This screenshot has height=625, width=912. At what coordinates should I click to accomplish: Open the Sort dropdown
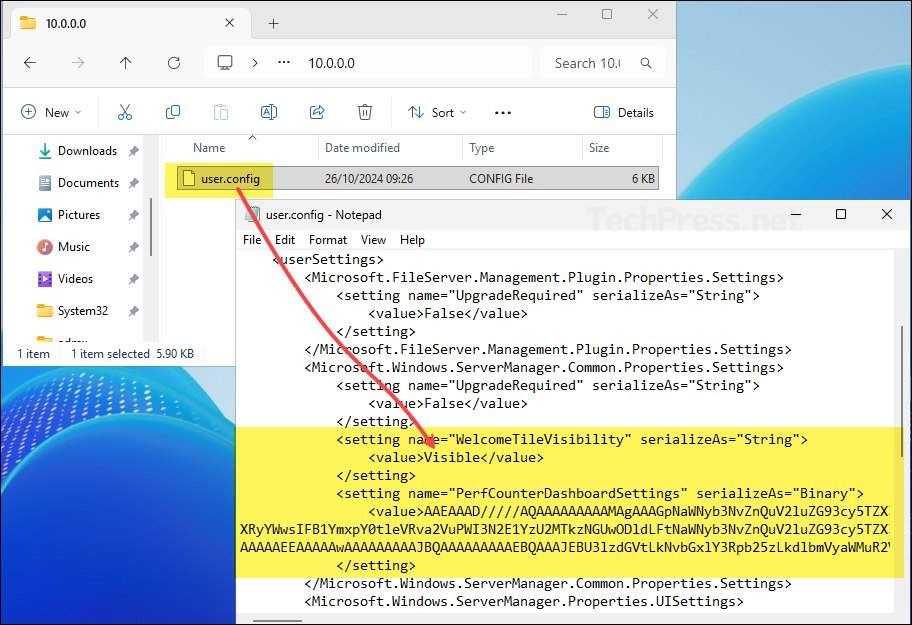[x=436, y=112]
